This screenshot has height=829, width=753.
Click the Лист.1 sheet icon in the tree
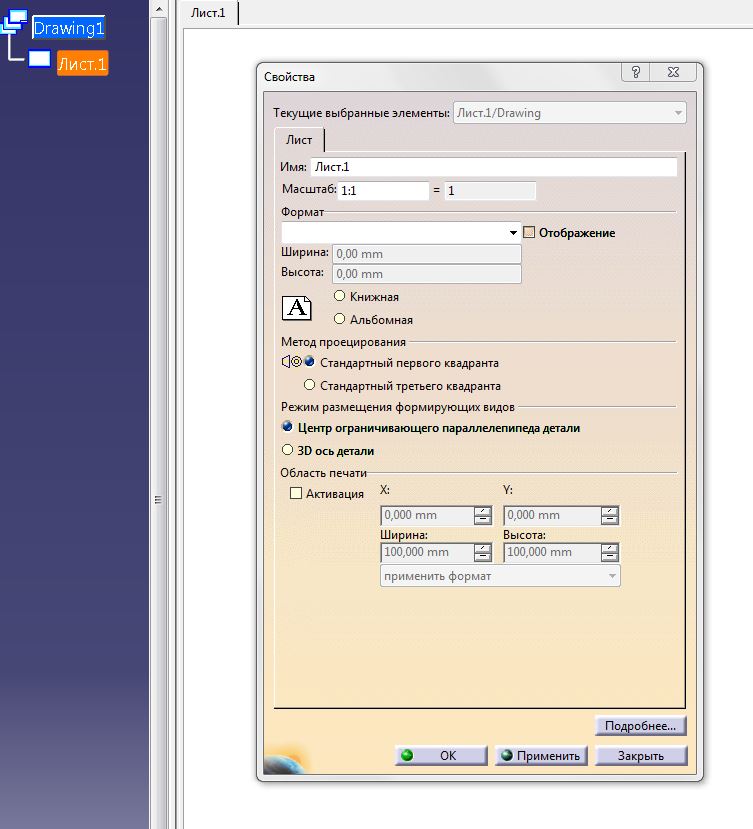click(x=39, y=59)
